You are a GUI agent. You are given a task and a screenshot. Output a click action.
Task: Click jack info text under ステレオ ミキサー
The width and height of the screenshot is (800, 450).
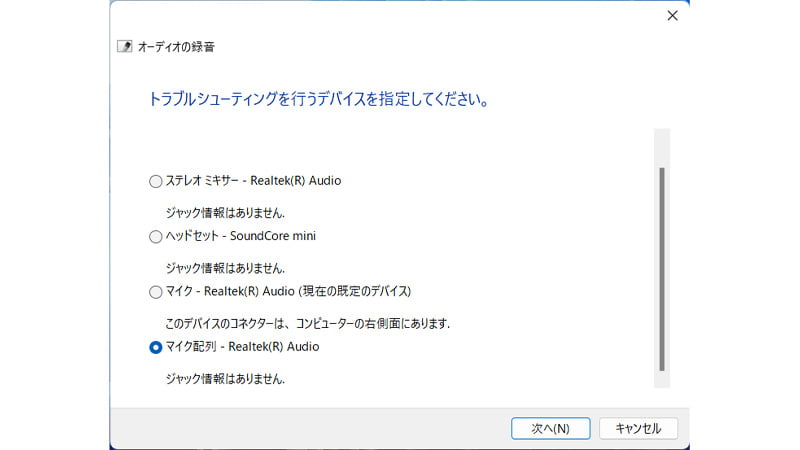click(225, 213)
